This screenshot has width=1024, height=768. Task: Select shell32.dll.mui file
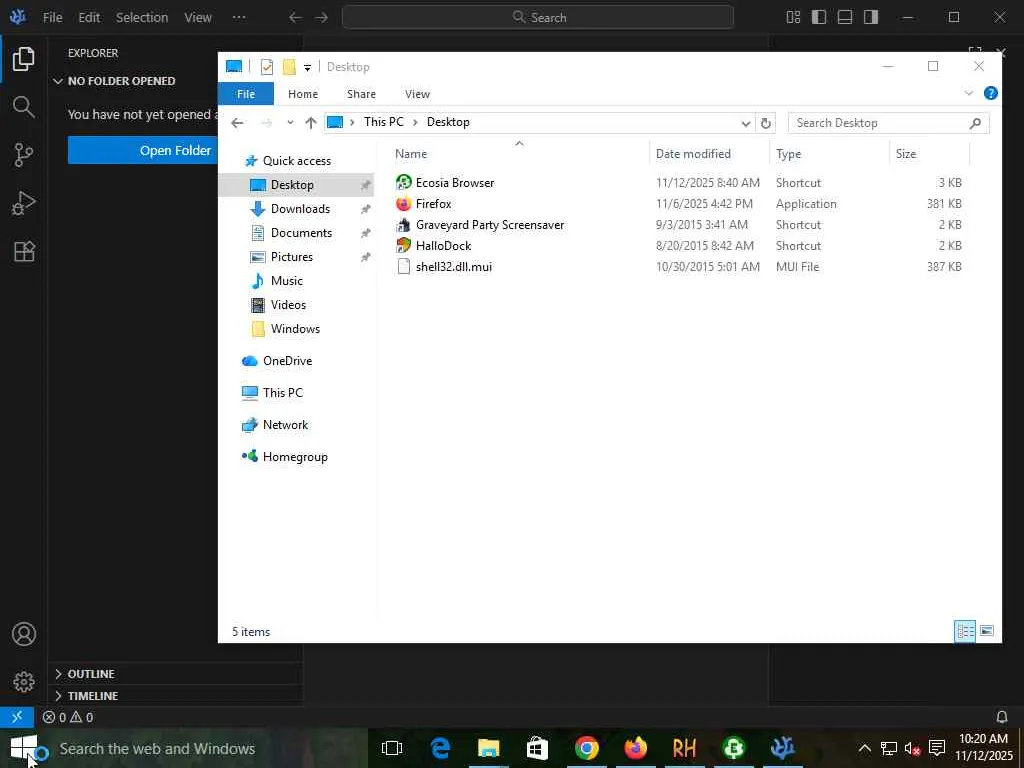[x=454, y=266]
